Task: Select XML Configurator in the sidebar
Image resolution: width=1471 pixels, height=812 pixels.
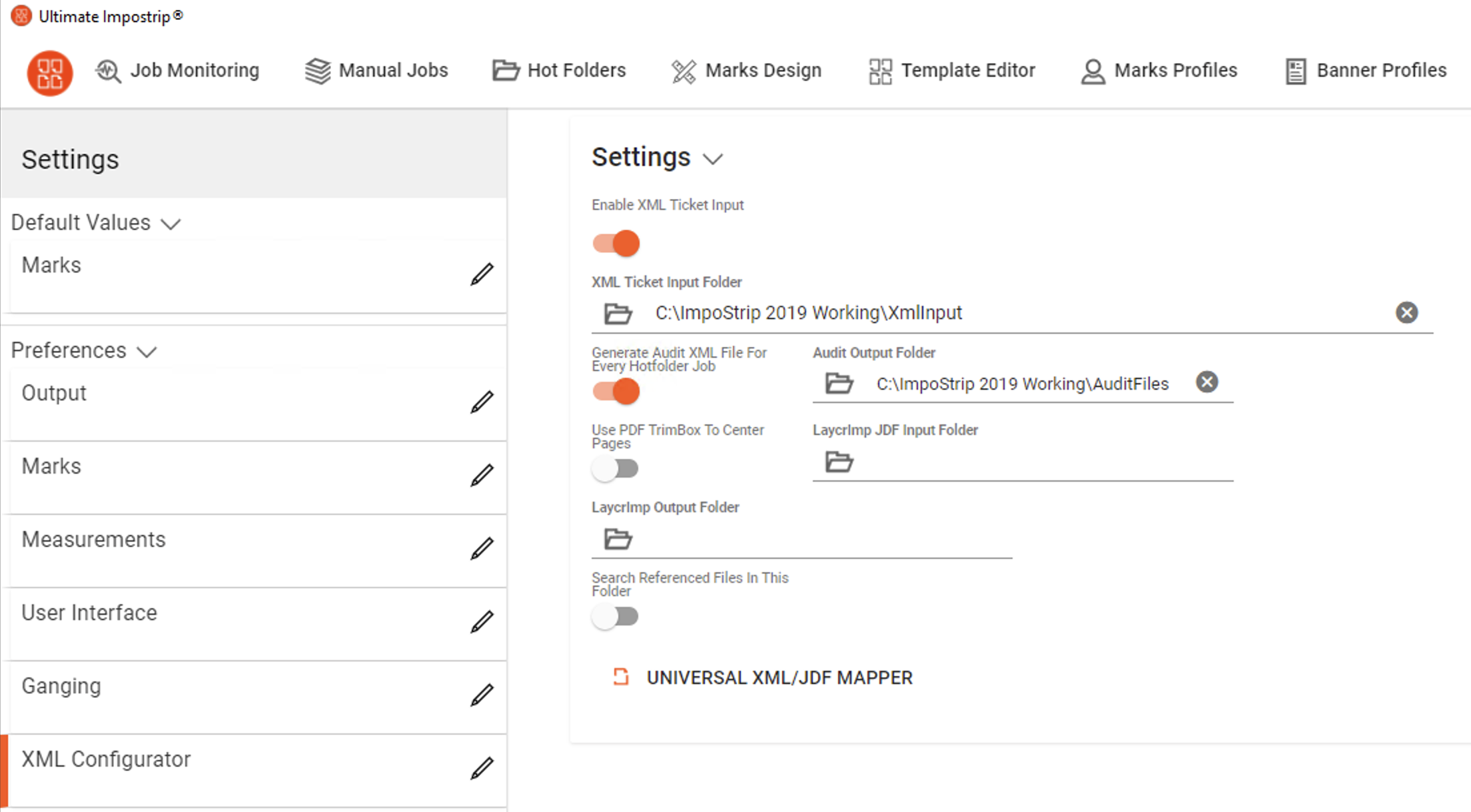Action: click(107, 759)
